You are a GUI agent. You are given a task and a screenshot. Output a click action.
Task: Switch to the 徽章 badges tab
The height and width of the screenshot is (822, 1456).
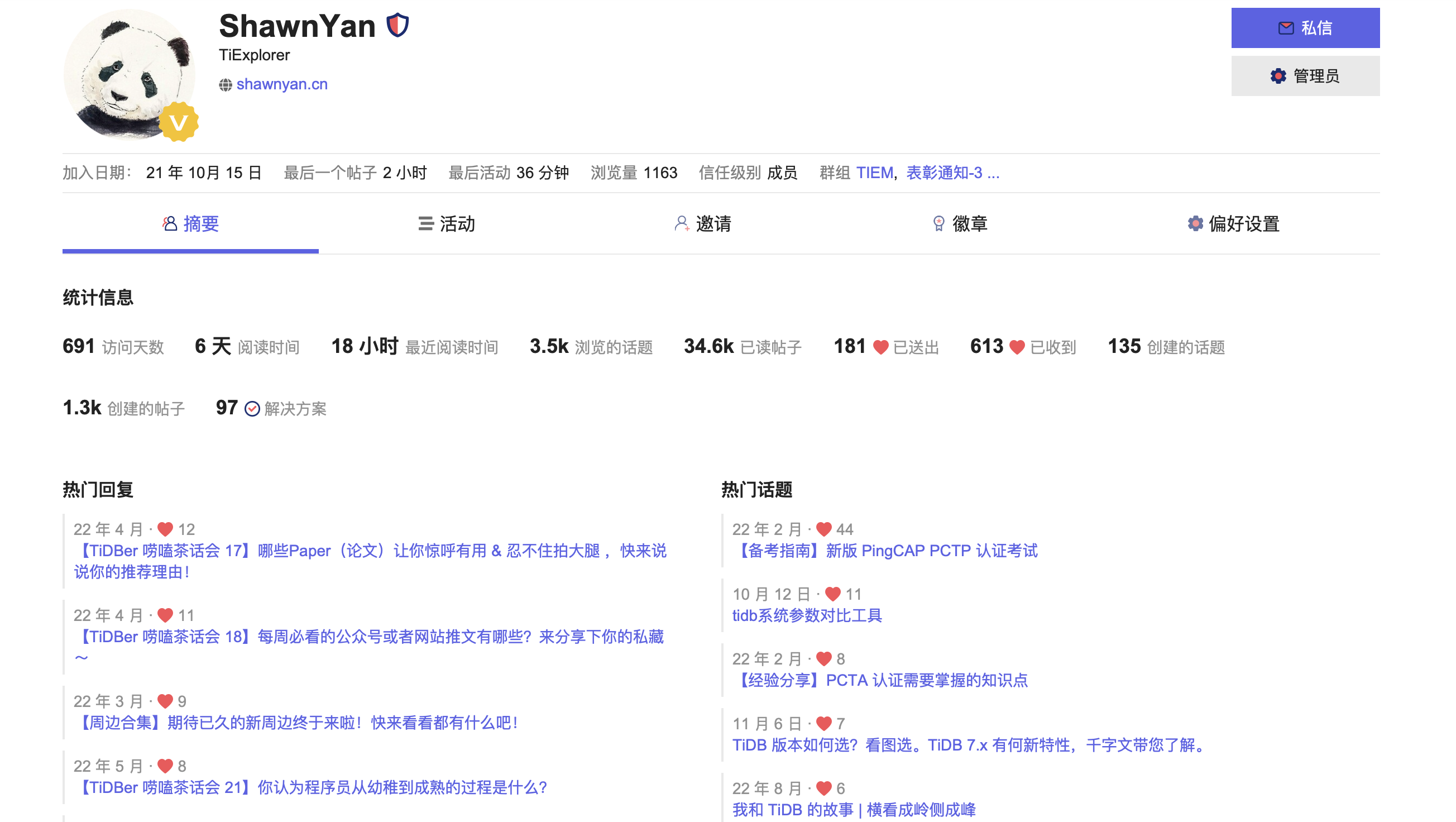coord(959,224)
